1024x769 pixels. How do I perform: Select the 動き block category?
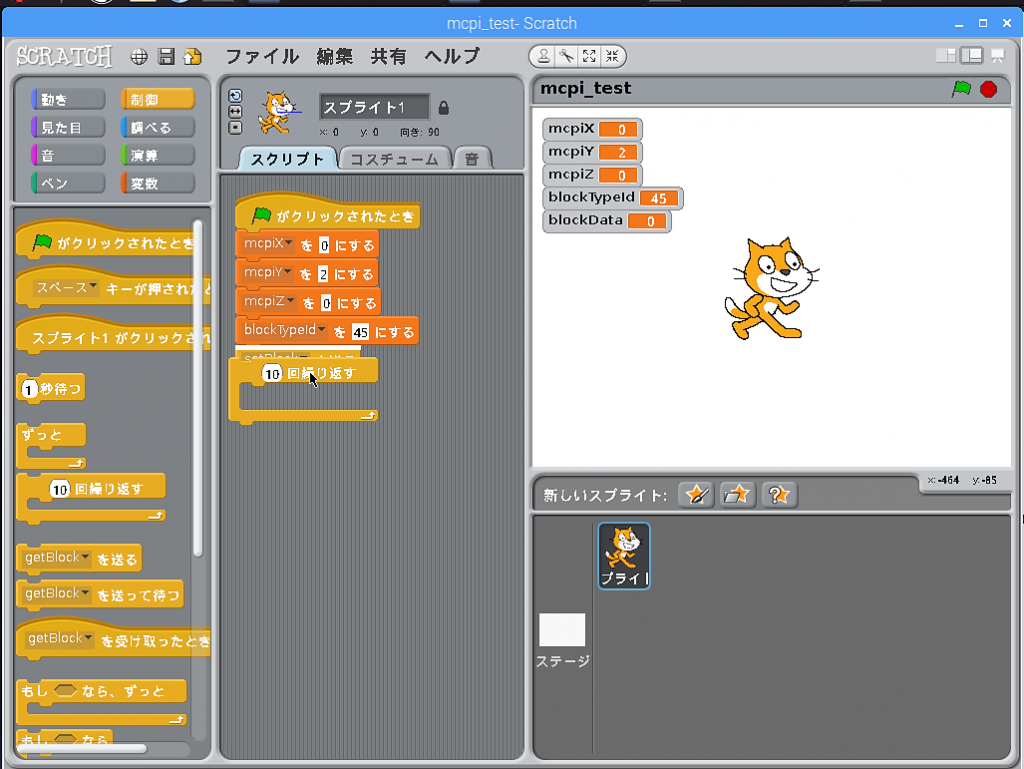(68, 99)
